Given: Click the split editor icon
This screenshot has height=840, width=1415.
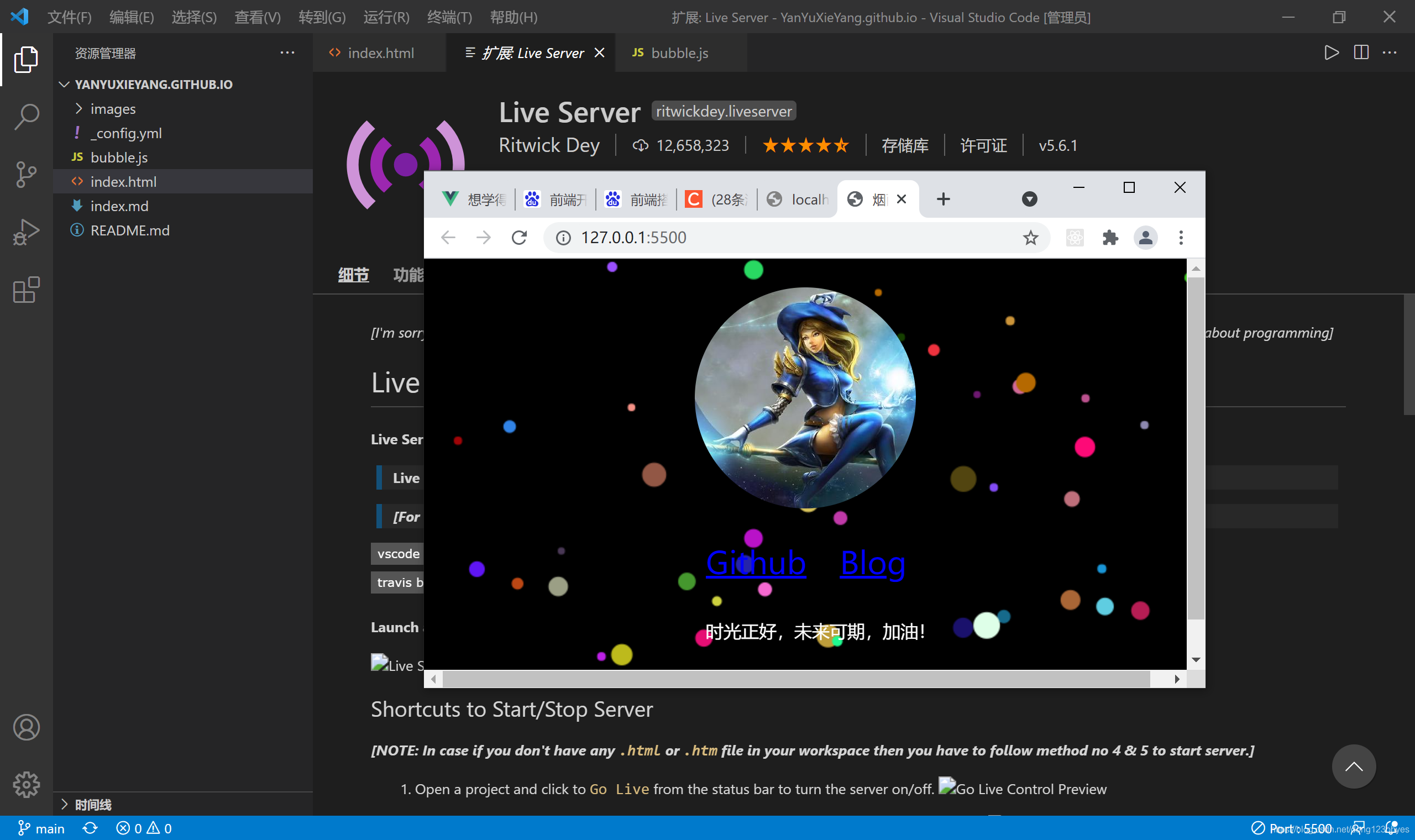Looking at the screenshot, I should click(x=1361, y=53).
